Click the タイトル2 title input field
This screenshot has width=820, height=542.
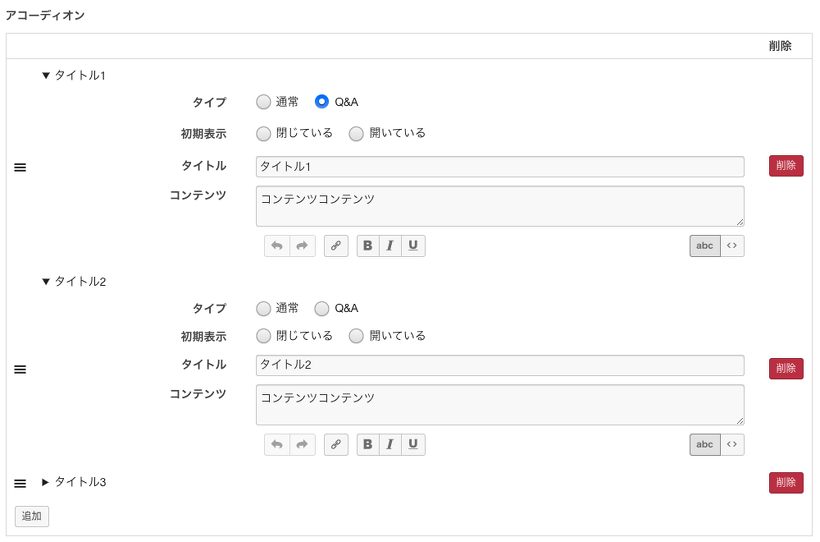[x=499, y=365]
